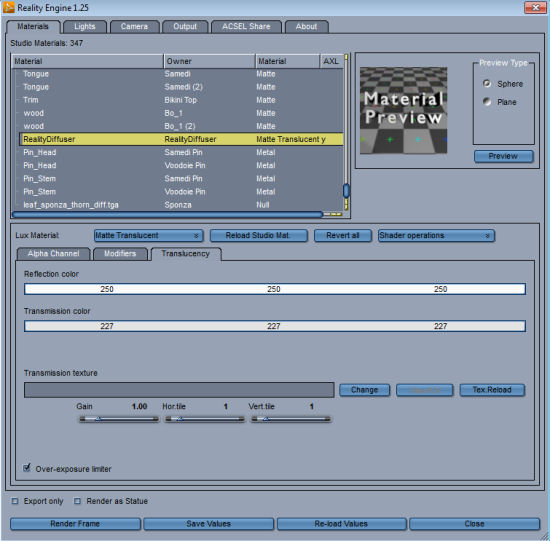Click Change transmission texture button
The height and width of the screenshot is (541, 550).
(364, 390)
